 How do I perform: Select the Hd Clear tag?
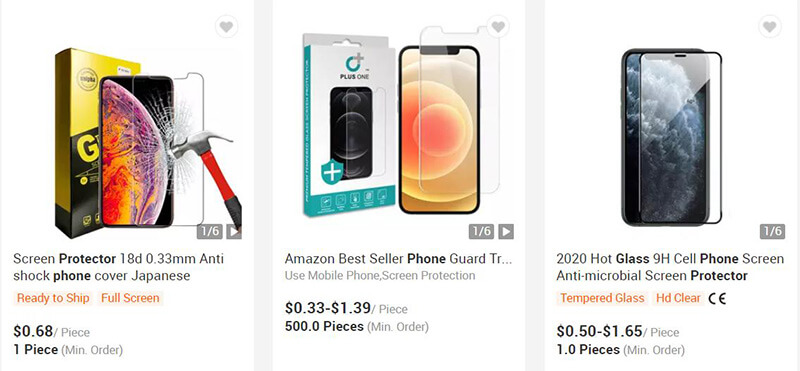click(x=678, y=298)
